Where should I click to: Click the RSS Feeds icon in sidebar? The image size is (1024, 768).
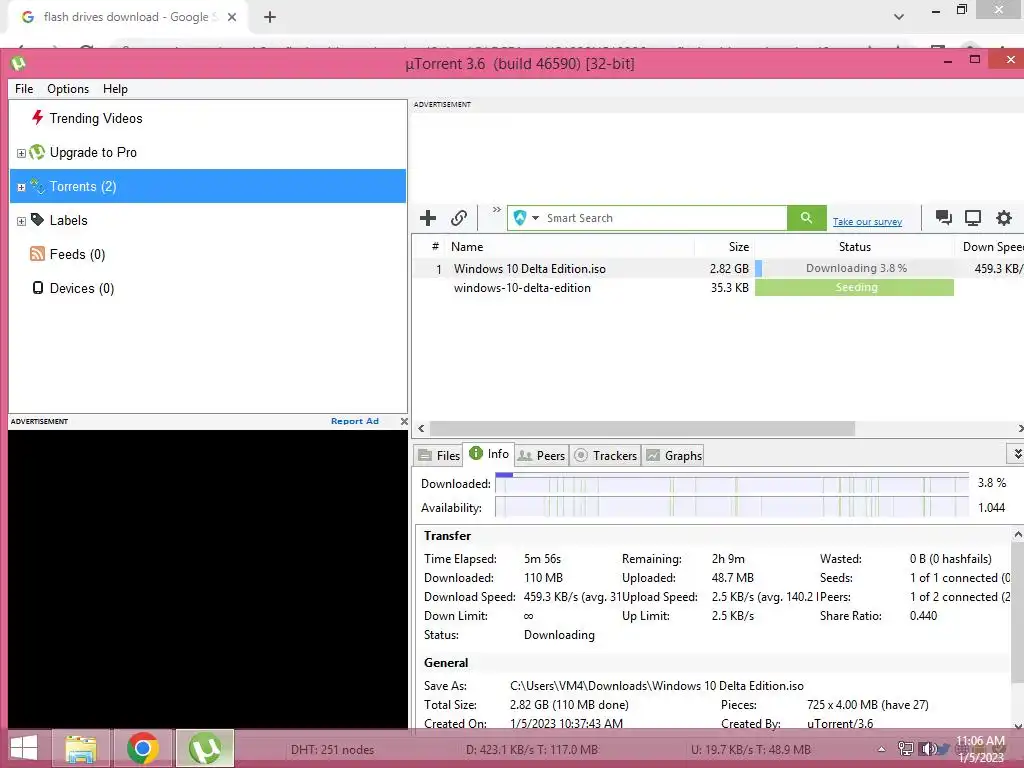tap(37, 254)
